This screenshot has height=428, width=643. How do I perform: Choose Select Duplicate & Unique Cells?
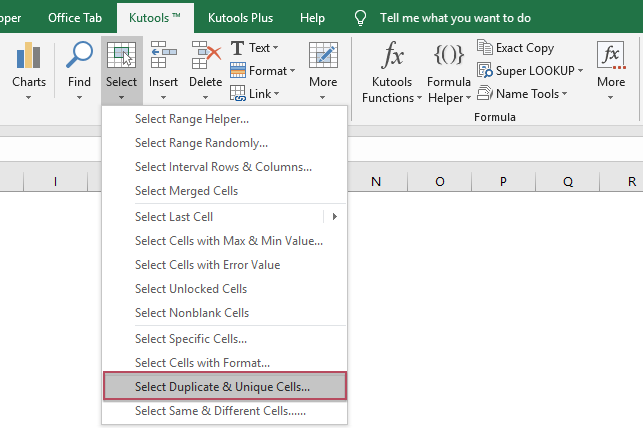224,386
